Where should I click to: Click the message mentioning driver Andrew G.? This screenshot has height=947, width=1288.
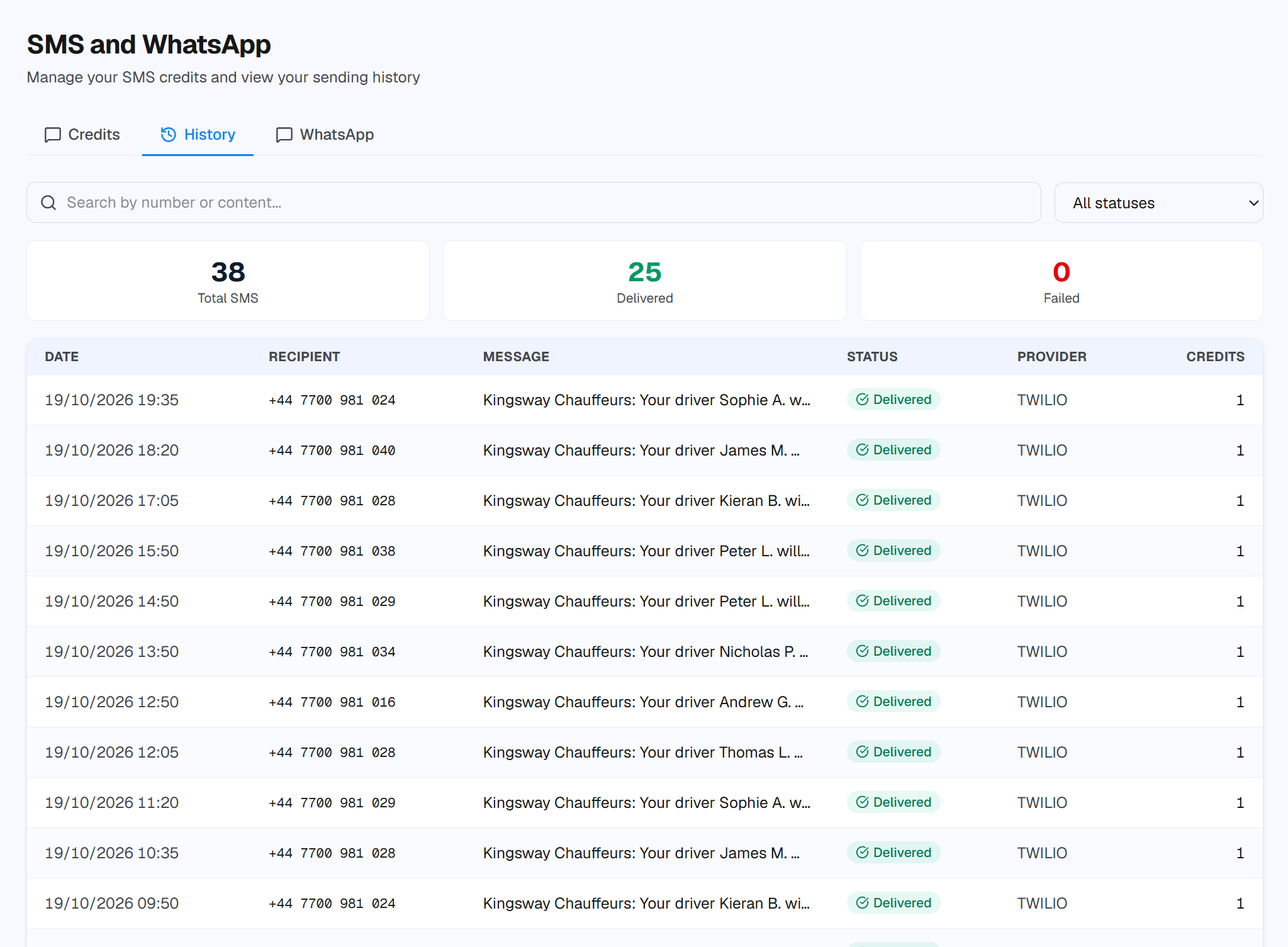pyautogui.click(x=644, y=702)
